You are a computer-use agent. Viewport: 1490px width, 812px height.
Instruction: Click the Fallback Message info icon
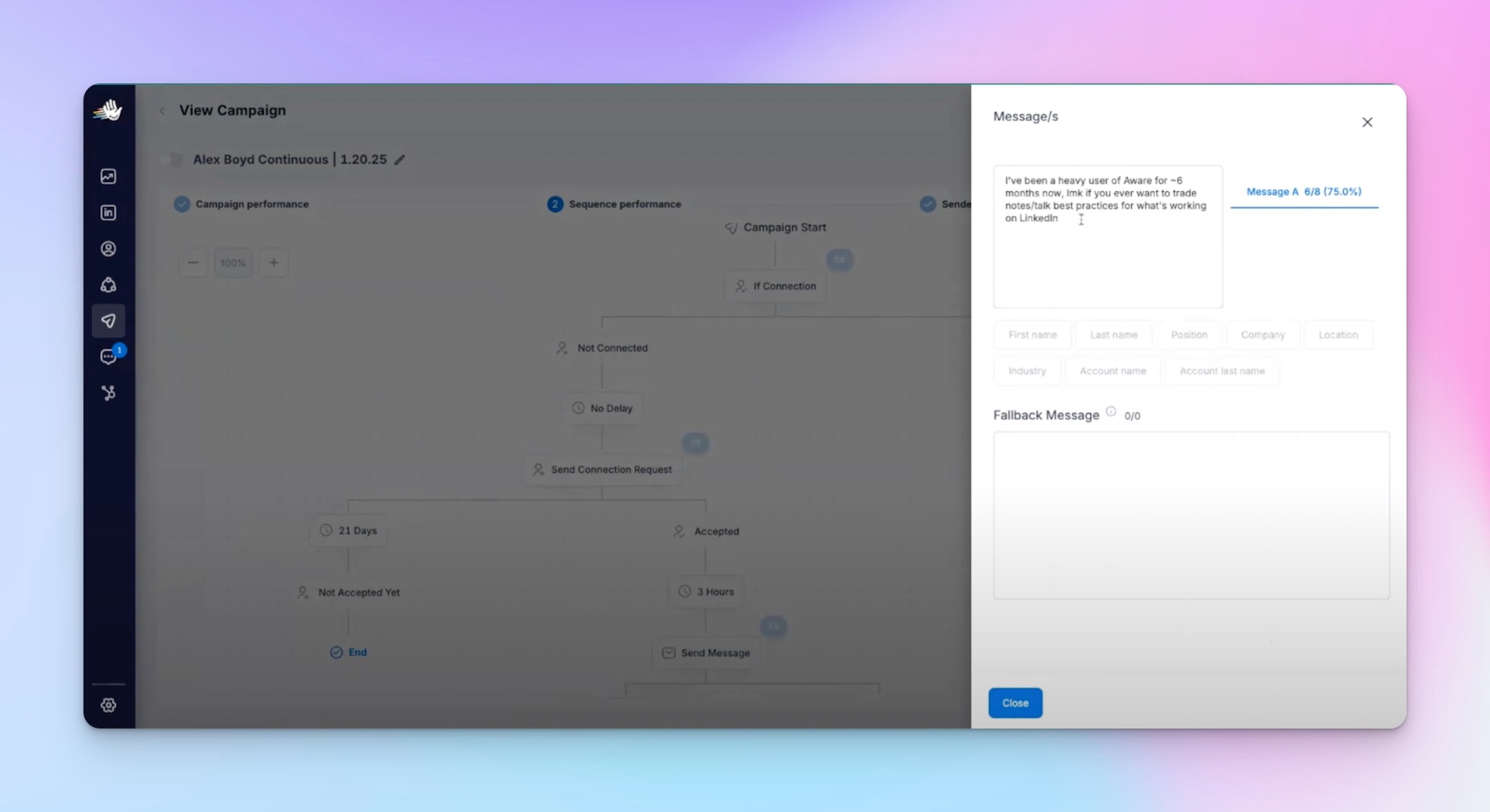(x=1111, y=411)
